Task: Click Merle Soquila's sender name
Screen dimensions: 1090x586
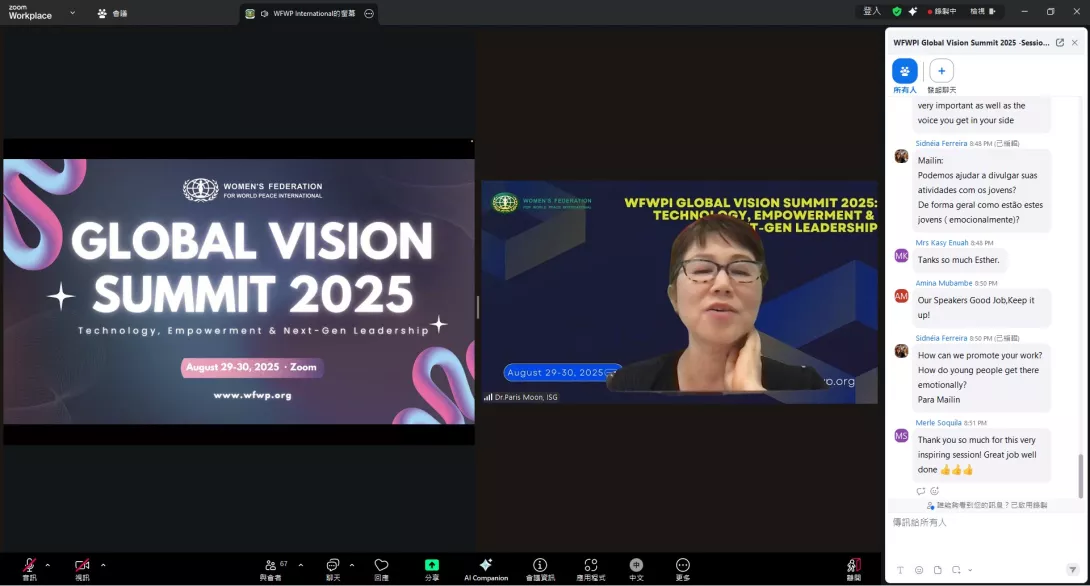Action: pyautogui.click(x=938, y=423)
